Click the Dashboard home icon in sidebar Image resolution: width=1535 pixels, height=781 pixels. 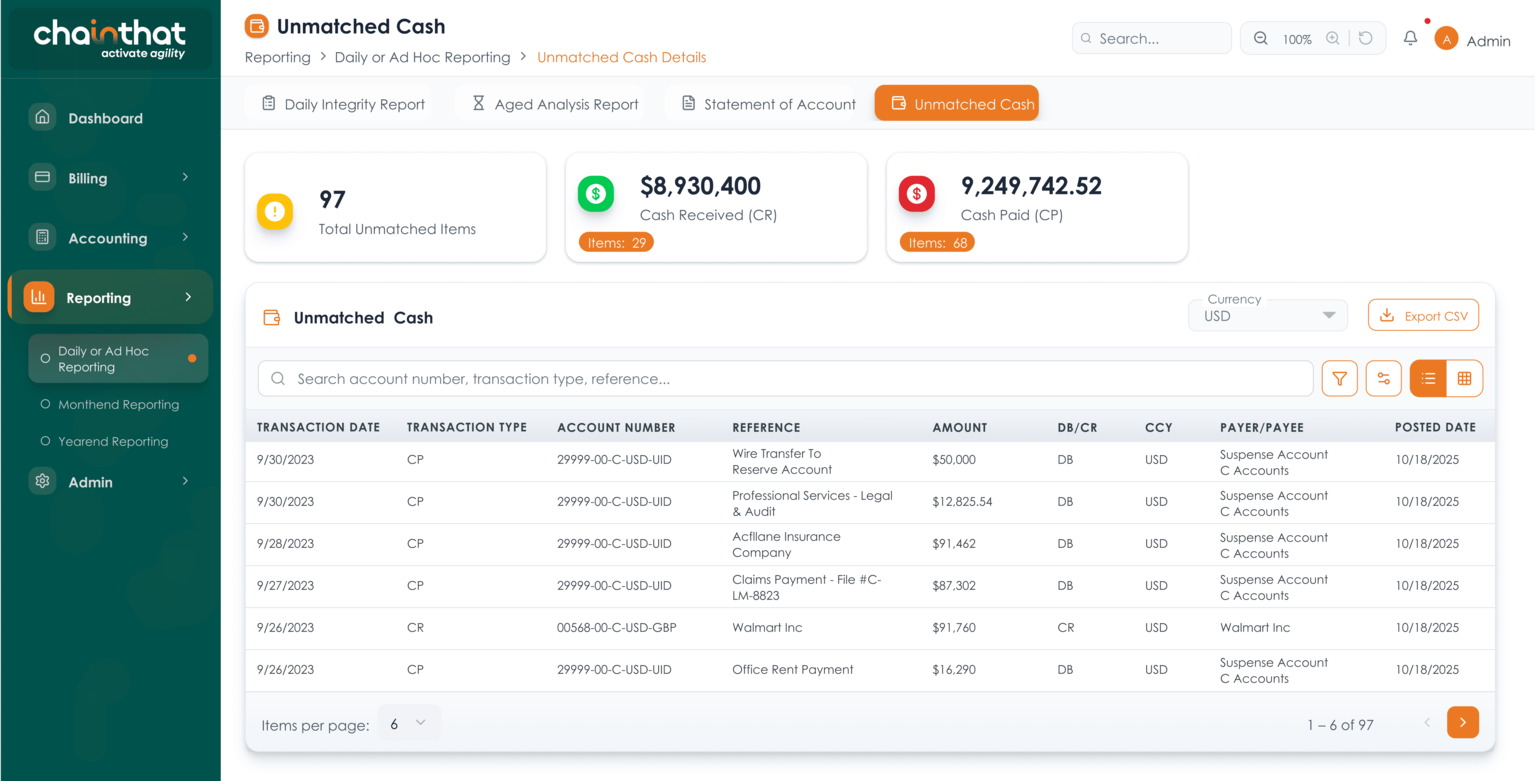pyautogui.click(x=42, y=117)
